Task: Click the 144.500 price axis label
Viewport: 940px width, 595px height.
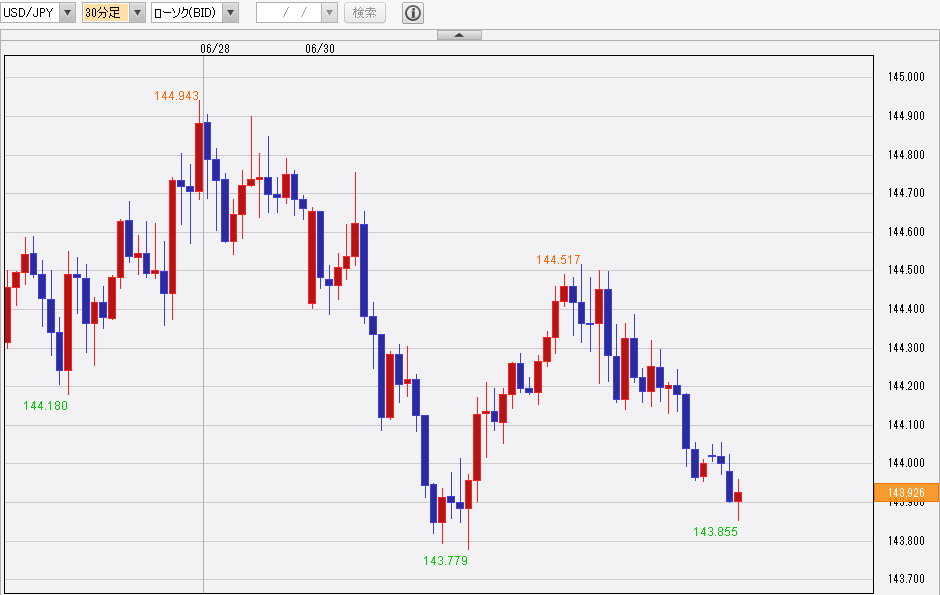Action: pos(906,270)
